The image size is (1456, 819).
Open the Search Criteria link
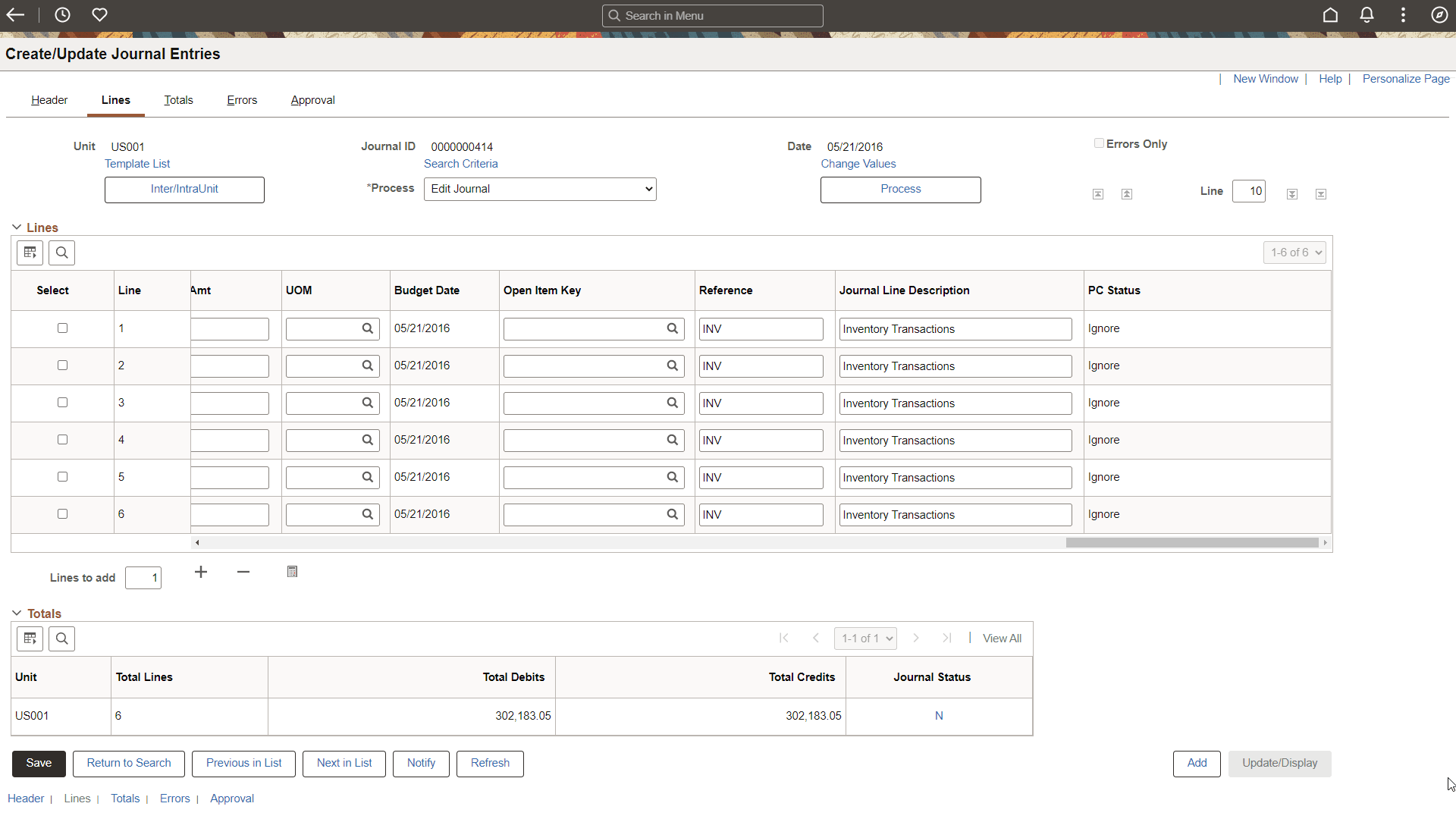tap(461, 164)
